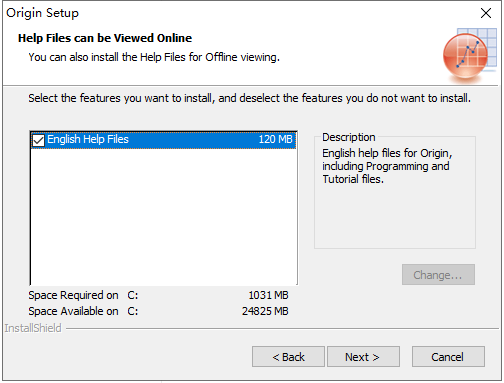Click the Space Required on C: label

pyautogui.click(x=83, y=295)
